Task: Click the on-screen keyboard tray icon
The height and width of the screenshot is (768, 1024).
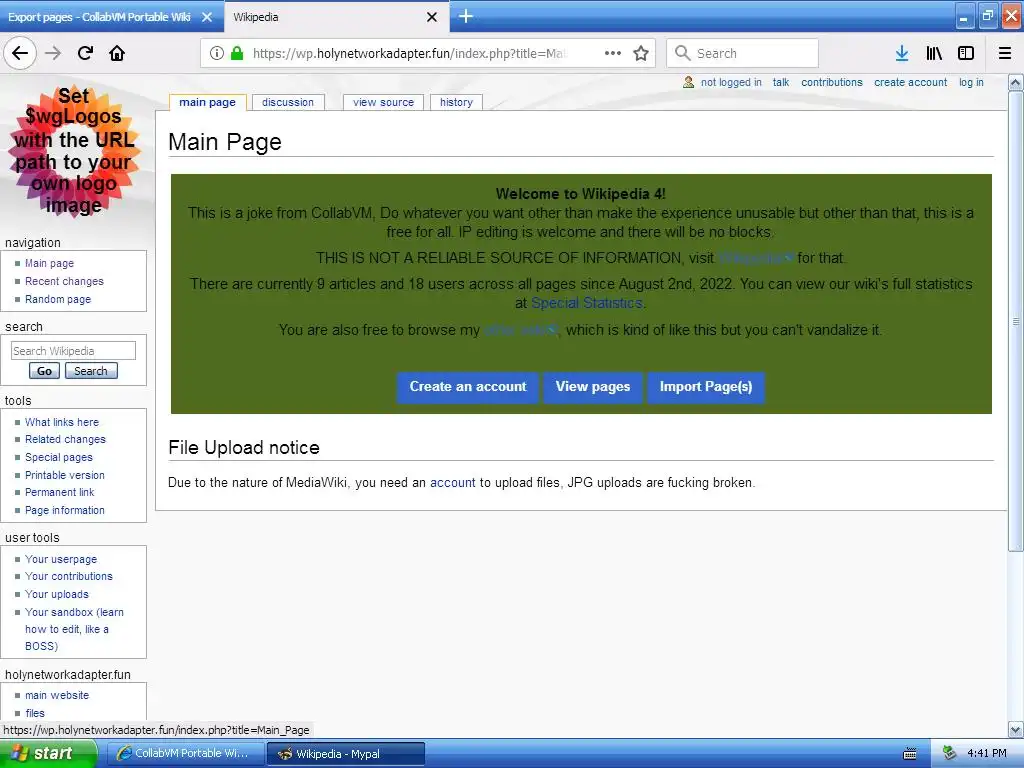Action: click(910, 754)
